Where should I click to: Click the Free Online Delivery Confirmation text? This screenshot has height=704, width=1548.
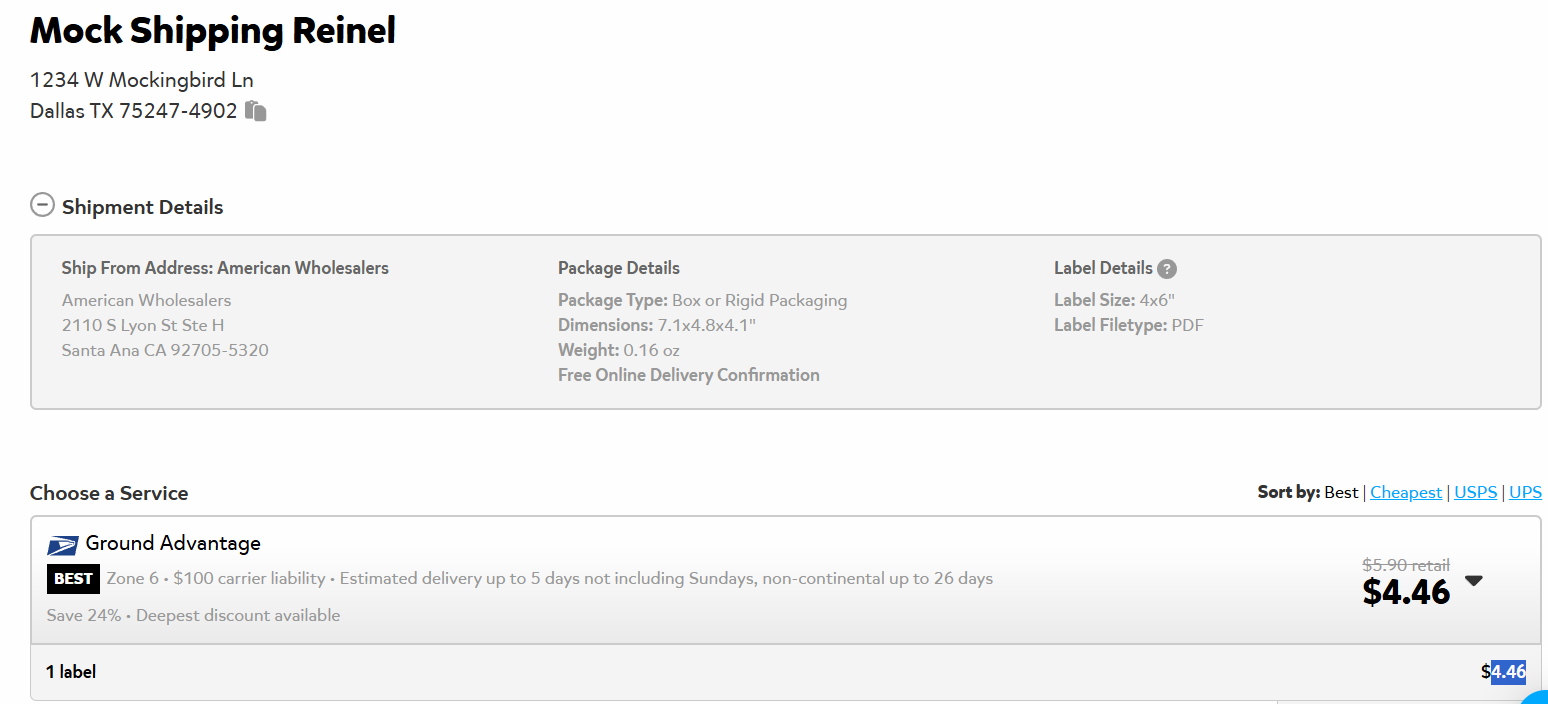[x=689, y=375]
